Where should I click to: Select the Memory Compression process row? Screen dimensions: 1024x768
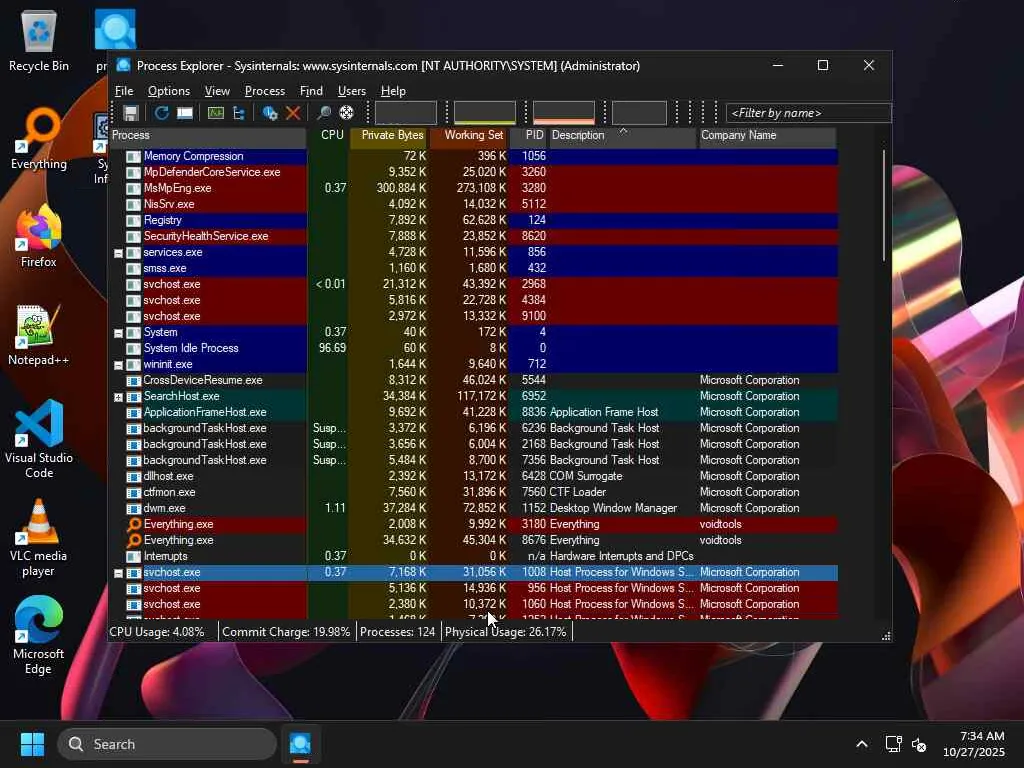click(x=473, y=156)
